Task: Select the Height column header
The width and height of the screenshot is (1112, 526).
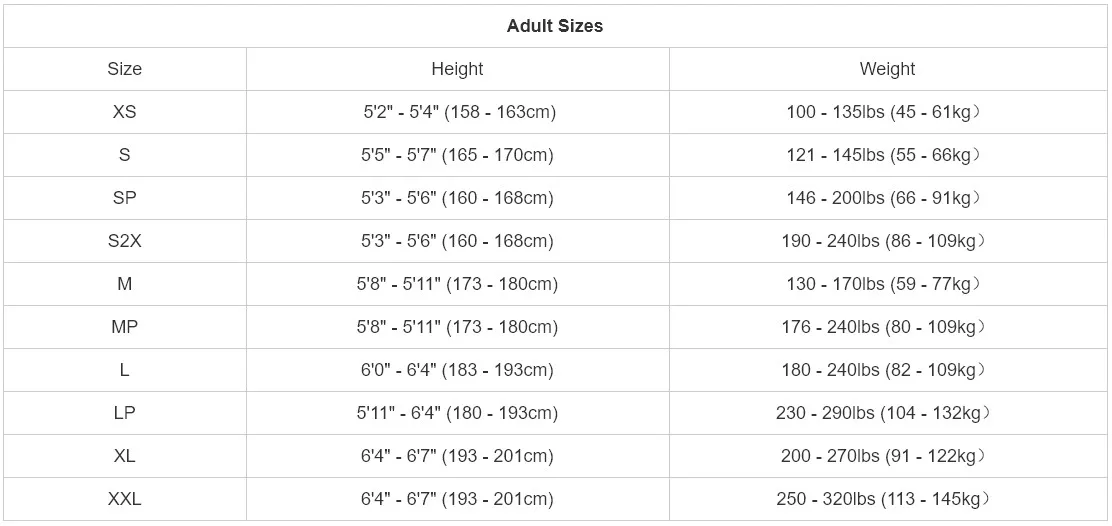Action: [x=457, y=69]
